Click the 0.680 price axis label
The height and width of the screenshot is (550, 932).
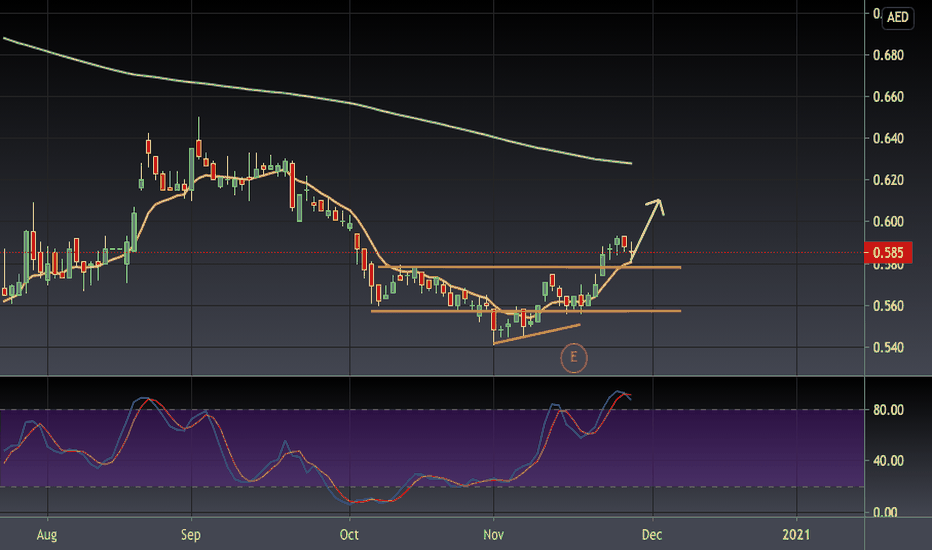(x=888, y=55)
